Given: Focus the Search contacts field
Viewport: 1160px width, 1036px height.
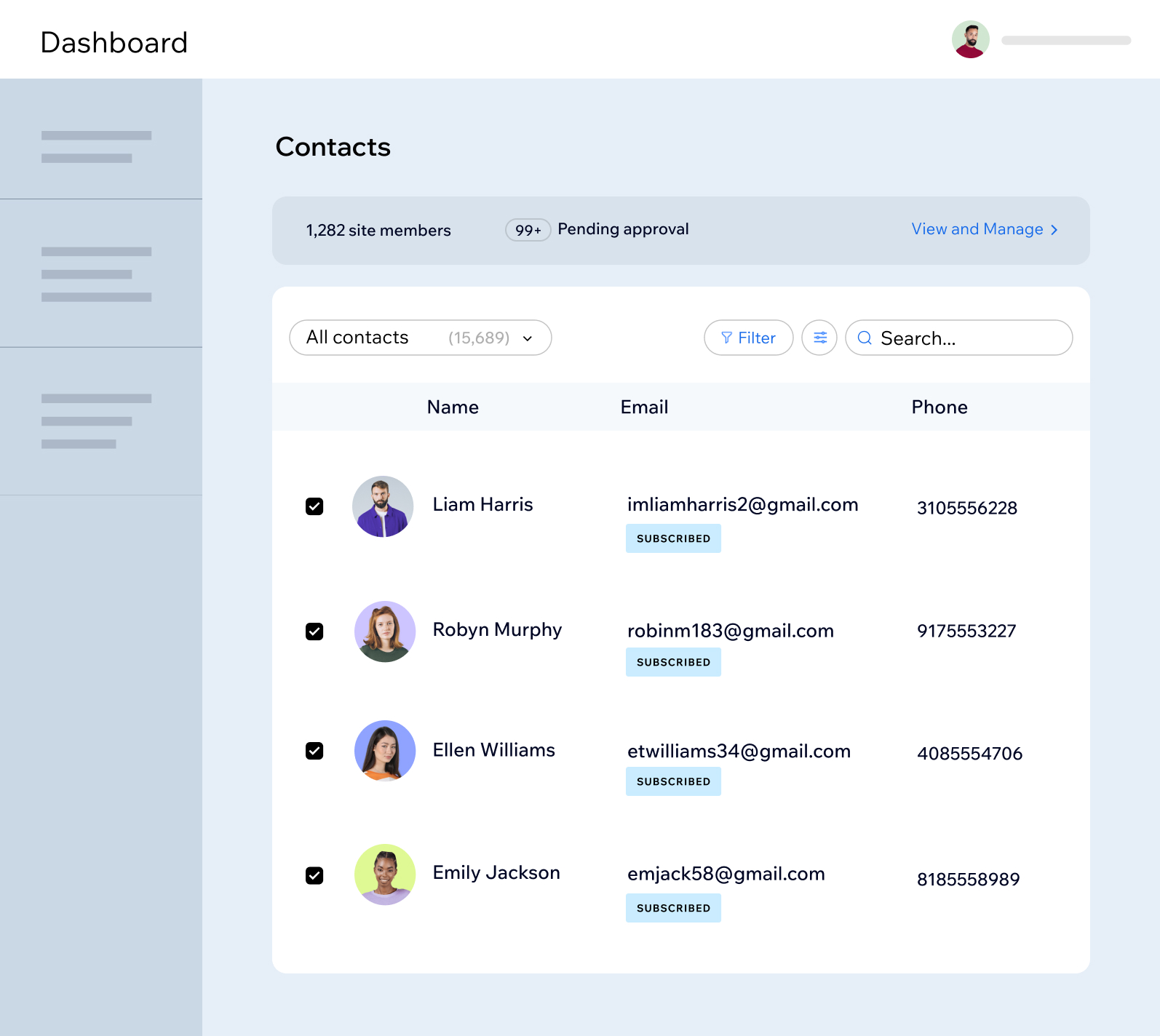Looking at the screenshot, I should (x=959, y=338).
